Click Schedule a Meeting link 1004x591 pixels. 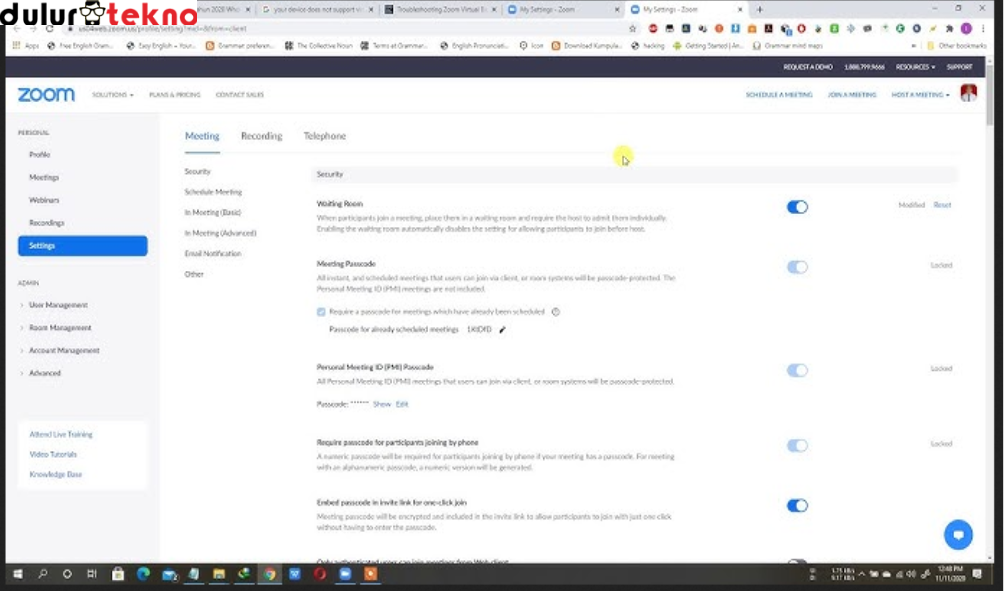[779, 95]
